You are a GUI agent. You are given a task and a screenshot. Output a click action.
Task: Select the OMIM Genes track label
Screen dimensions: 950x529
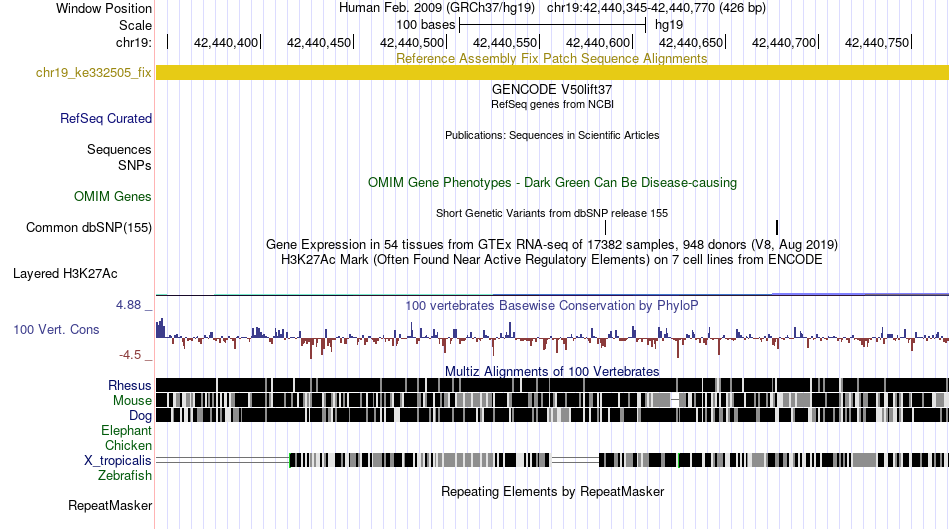tap(113, 196)
